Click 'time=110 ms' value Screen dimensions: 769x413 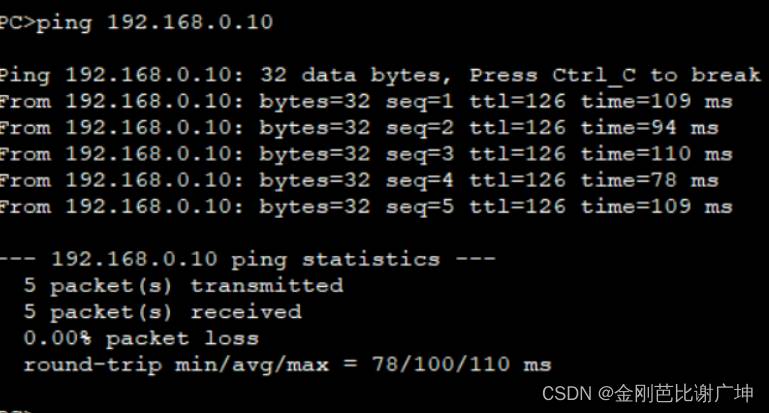tap(657, 155)
